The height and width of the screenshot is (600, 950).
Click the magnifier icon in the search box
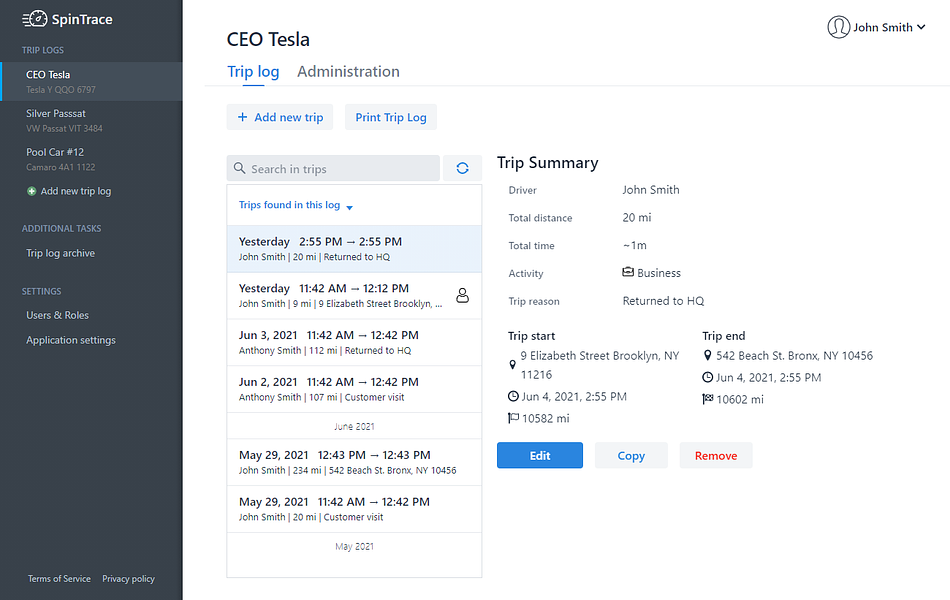(x=240, y=168)
